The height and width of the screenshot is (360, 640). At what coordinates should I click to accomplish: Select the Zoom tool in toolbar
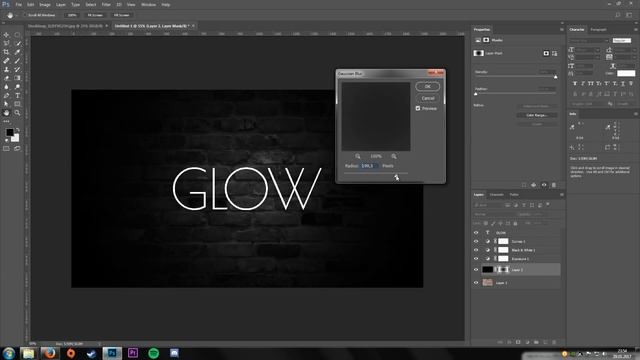(17, 113)
